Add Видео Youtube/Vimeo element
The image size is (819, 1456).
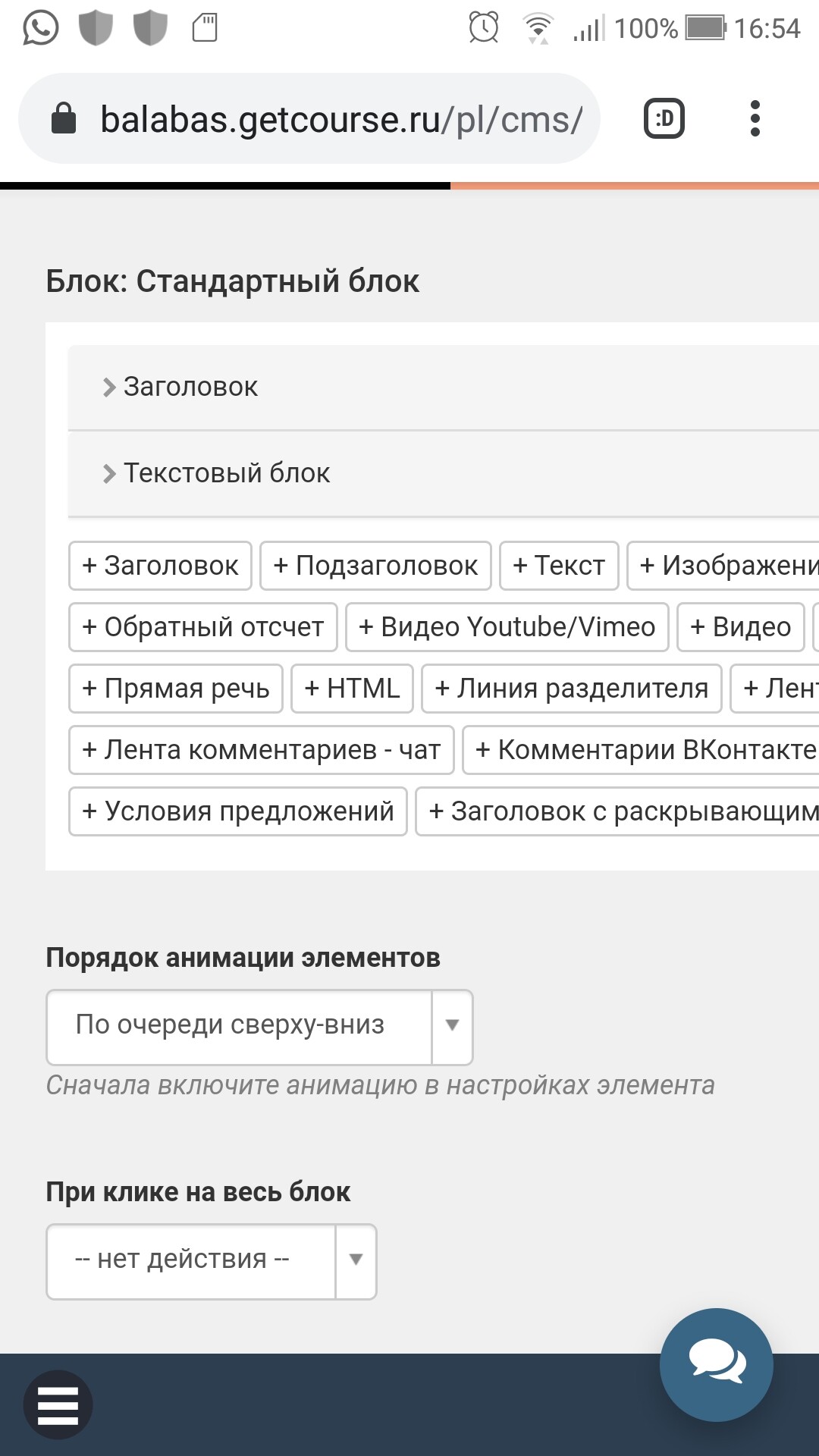pyautogui.click(x=507, y=627)
